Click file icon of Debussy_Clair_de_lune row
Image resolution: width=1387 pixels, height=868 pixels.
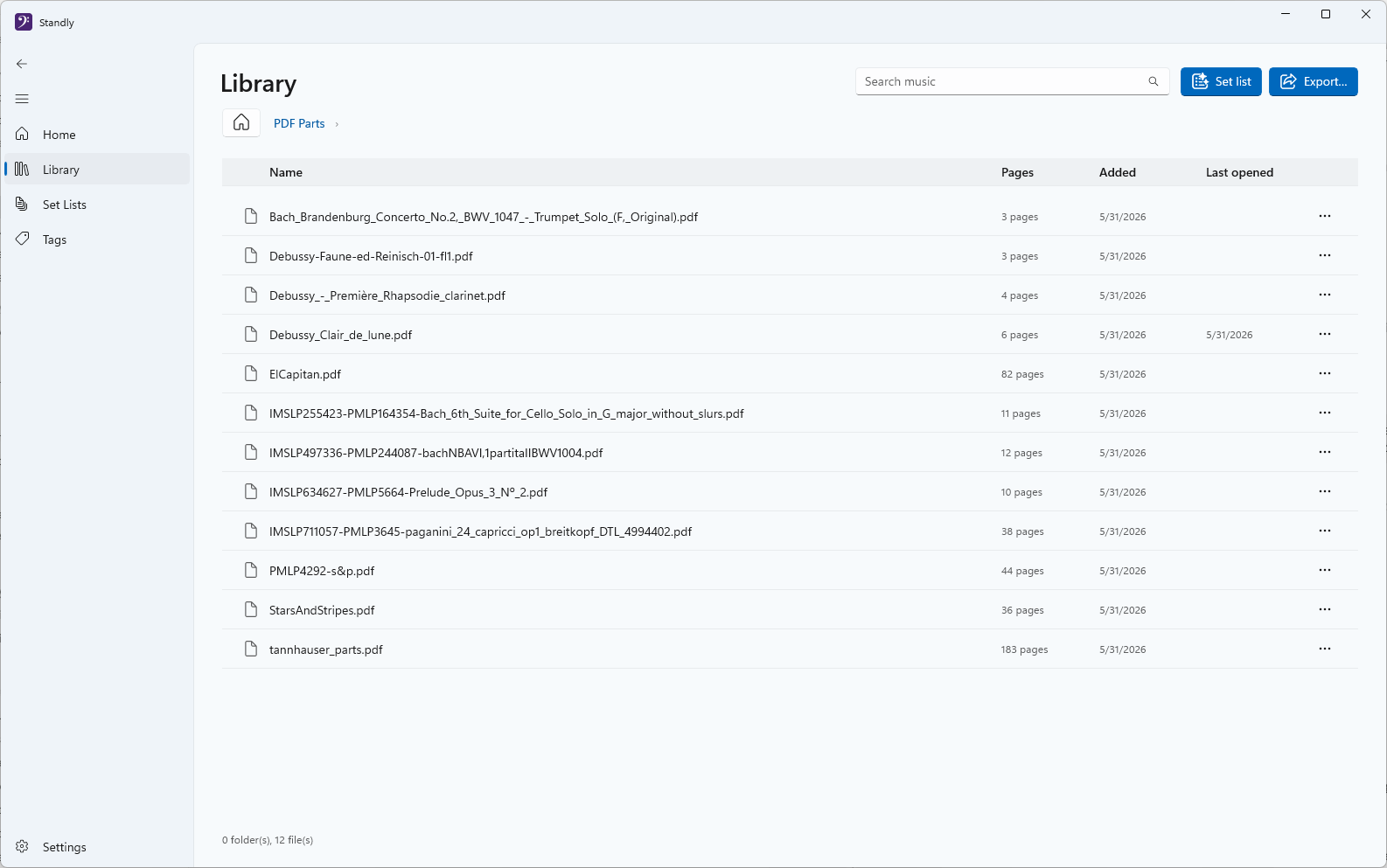pos(251,334)
